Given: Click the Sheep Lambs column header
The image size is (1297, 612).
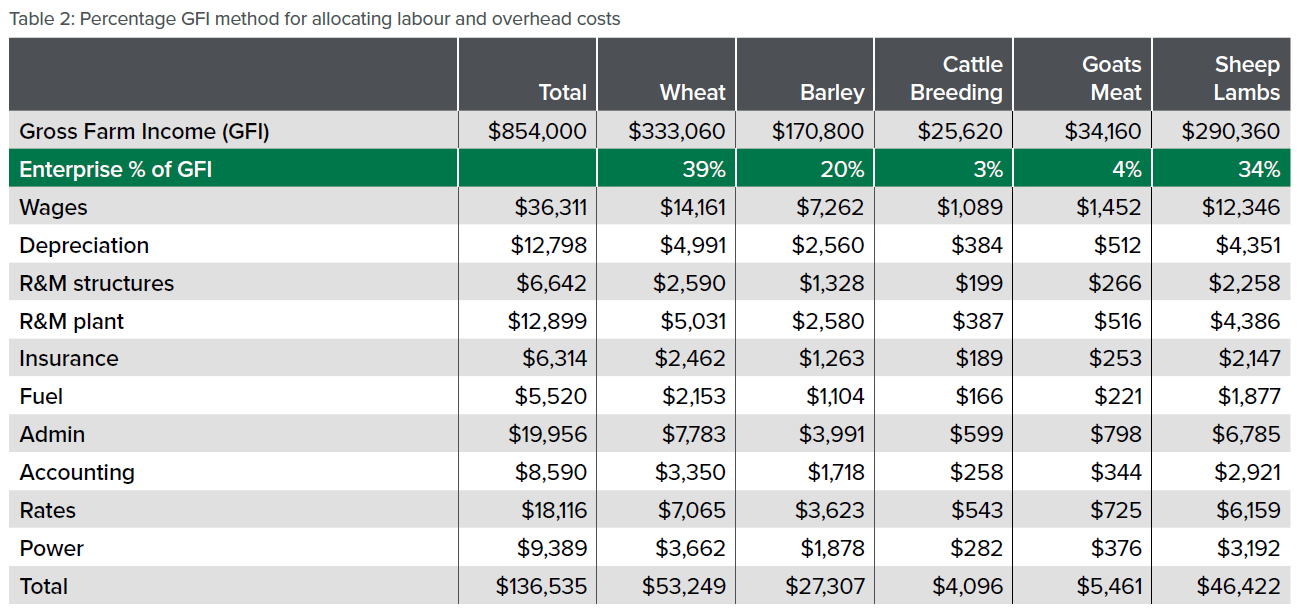Looking at the screenshot, I should pyautogui.click(x=1247, y=78).
